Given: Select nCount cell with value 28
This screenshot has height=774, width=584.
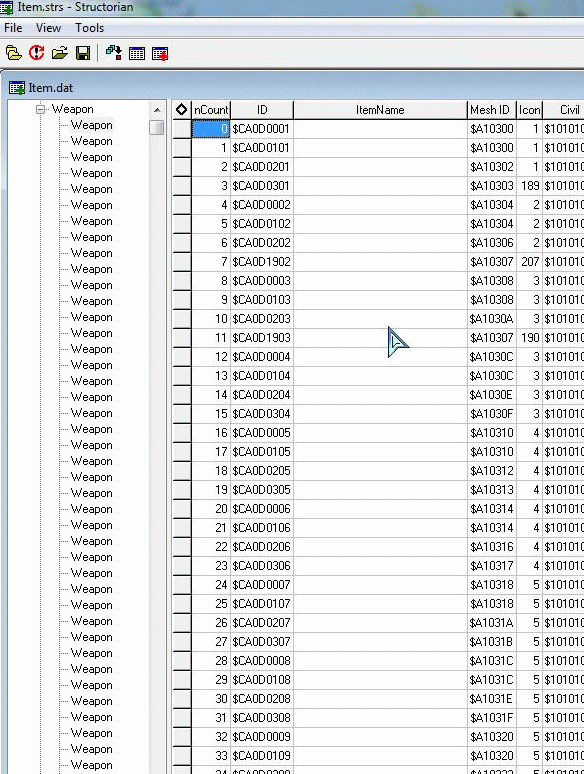Looking at the screenshot, I should click(x=211, y=661).
